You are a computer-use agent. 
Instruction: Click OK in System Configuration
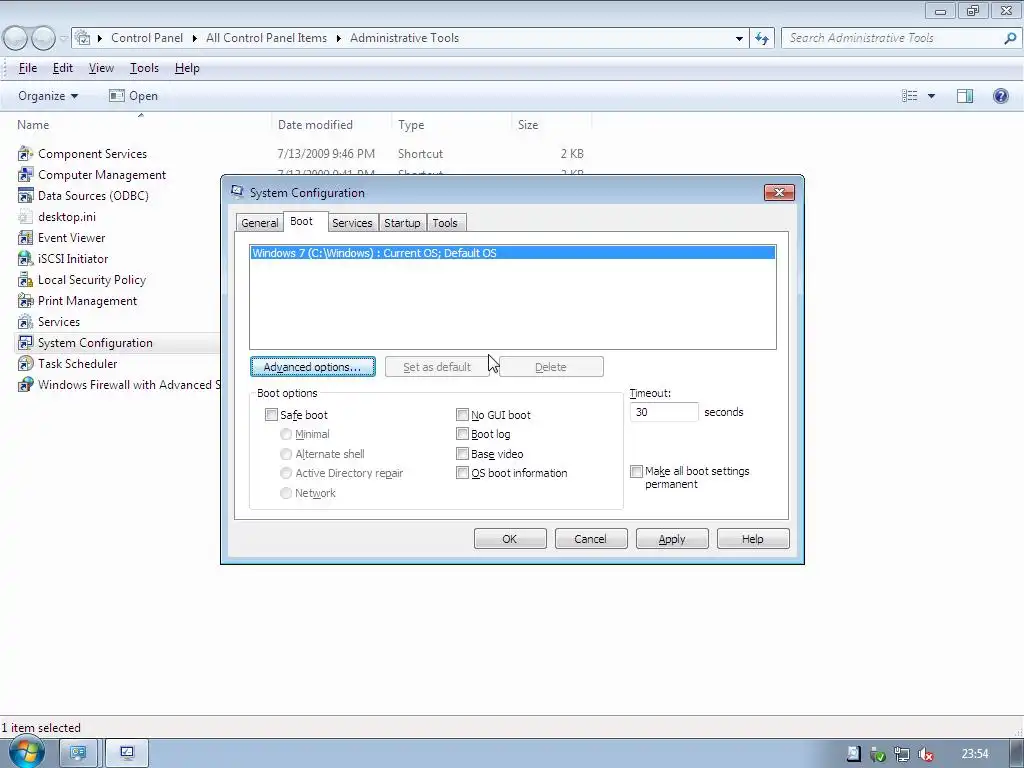click(x=510, y=539)
